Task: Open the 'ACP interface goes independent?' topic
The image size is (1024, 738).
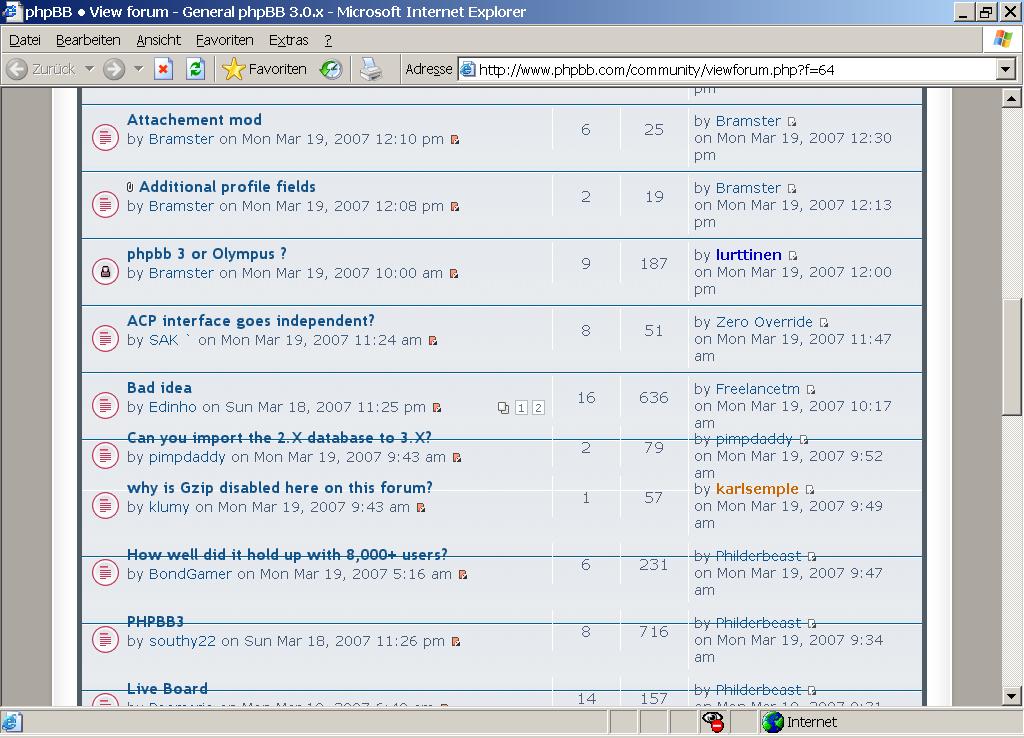Action: point(250,321)
